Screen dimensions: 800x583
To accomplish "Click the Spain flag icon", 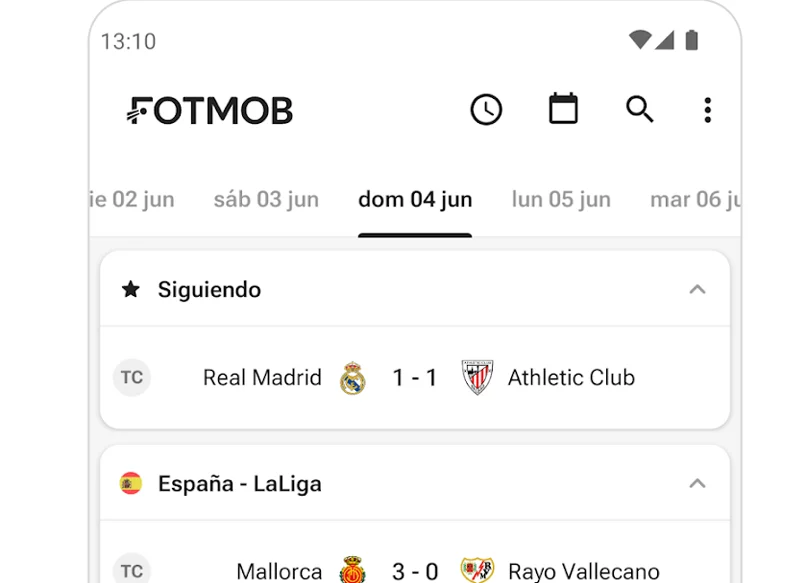I will tap(131, 483).
